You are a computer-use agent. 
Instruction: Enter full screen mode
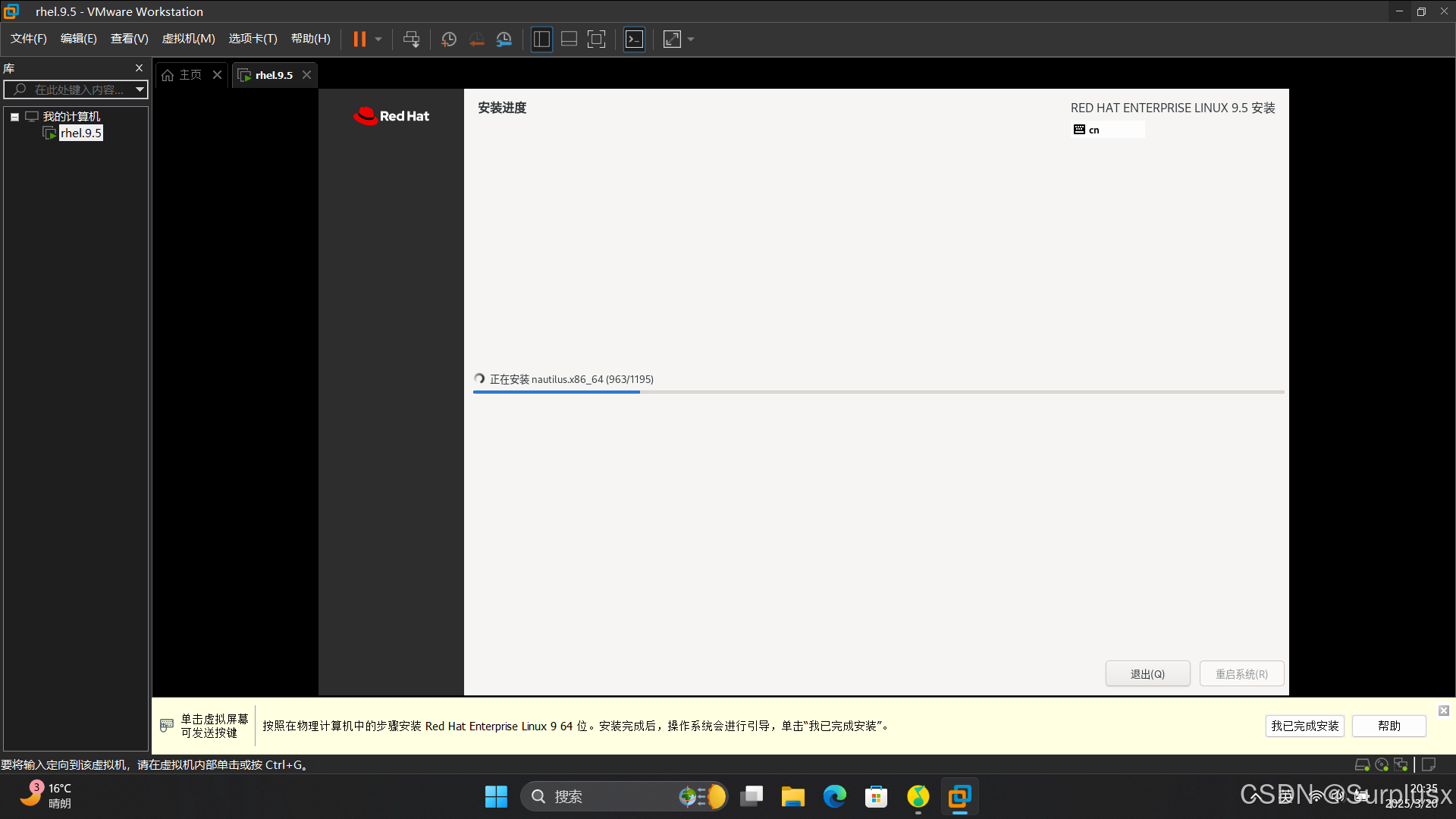(597, 39)
